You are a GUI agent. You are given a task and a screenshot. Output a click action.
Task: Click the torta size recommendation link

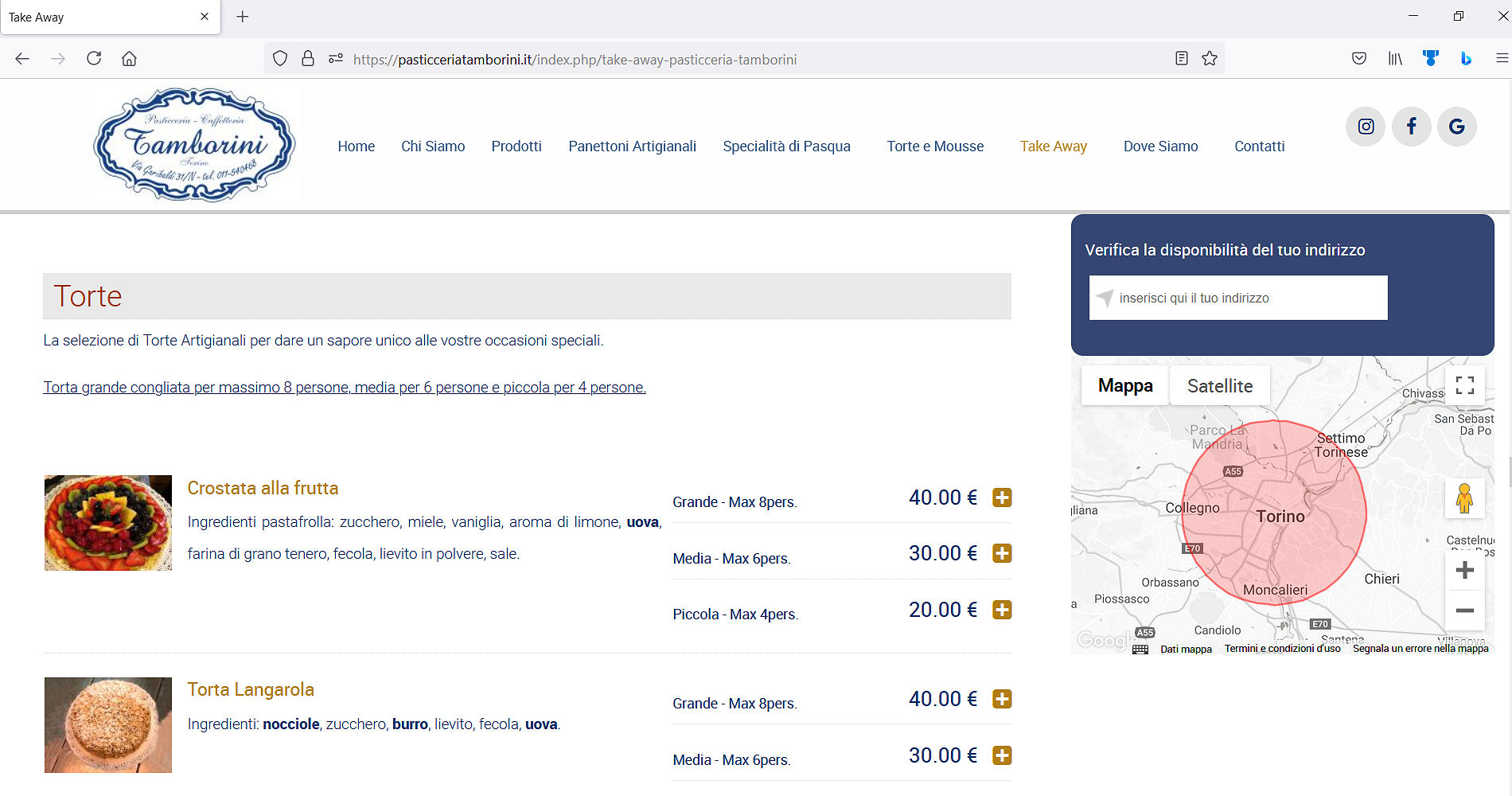coord(345,388)
